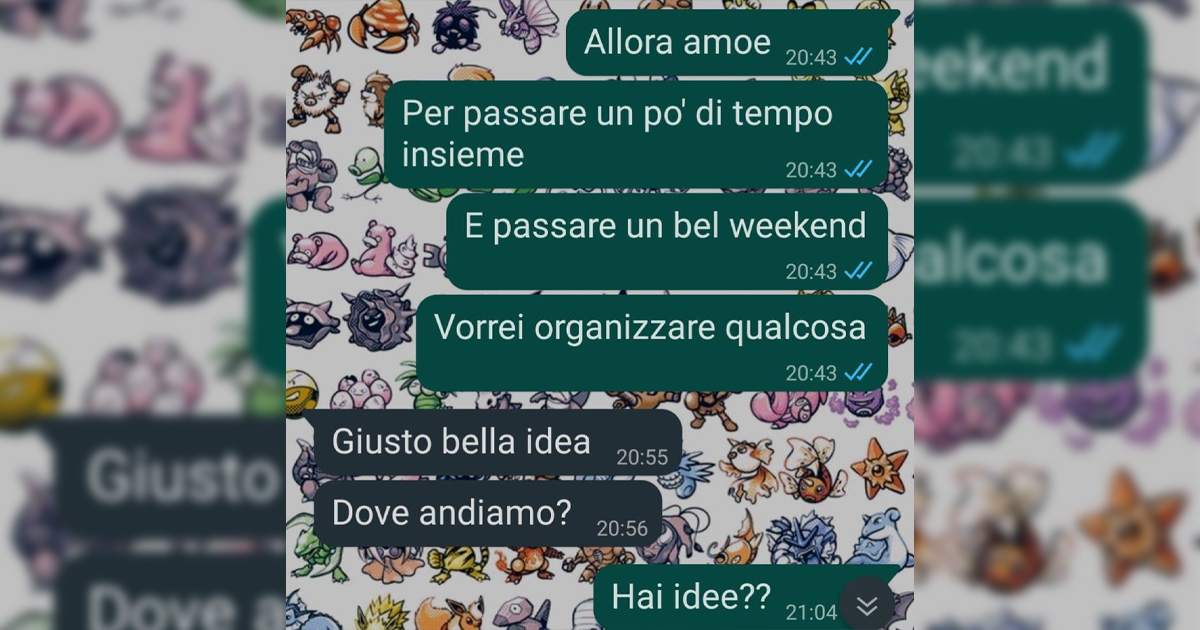Viewport: 1200px width, 630px height.
Task: Click the 21:04 timestamp on "Hai idee??"
Action: tap(811, 612)
